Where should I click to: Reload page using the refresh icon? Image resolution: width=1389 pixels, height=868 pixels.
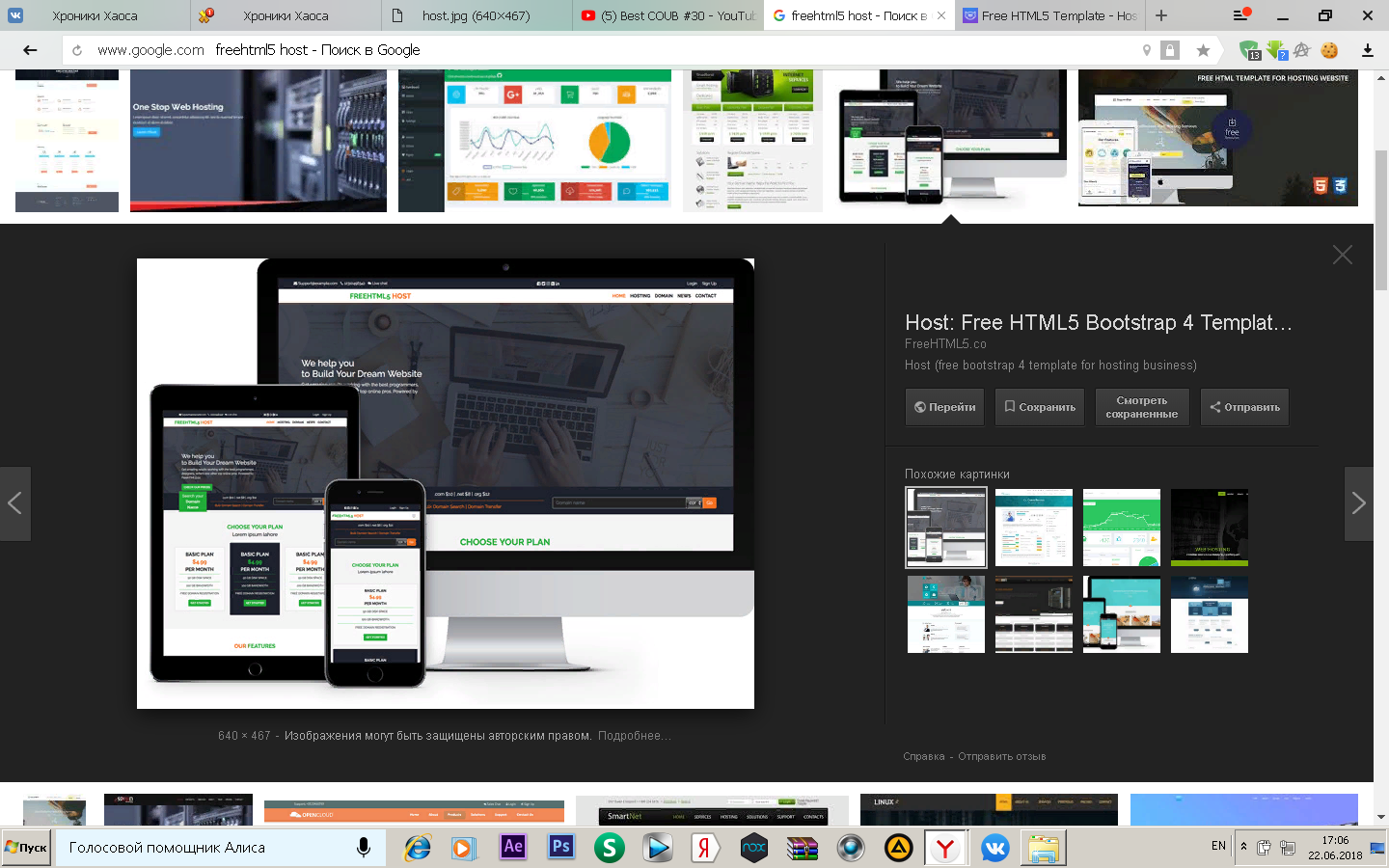pos(77,50)
